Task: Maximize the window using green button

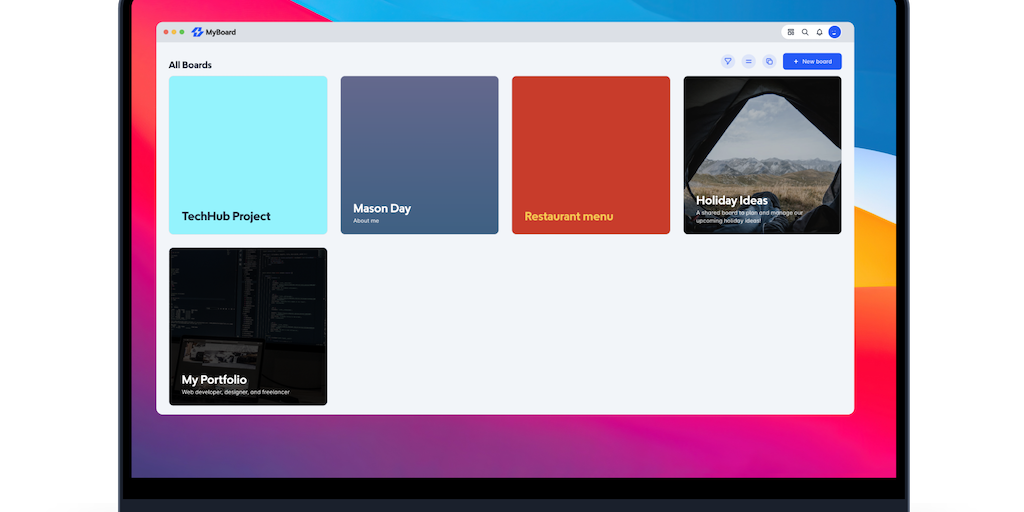Action: click(182, 32)
